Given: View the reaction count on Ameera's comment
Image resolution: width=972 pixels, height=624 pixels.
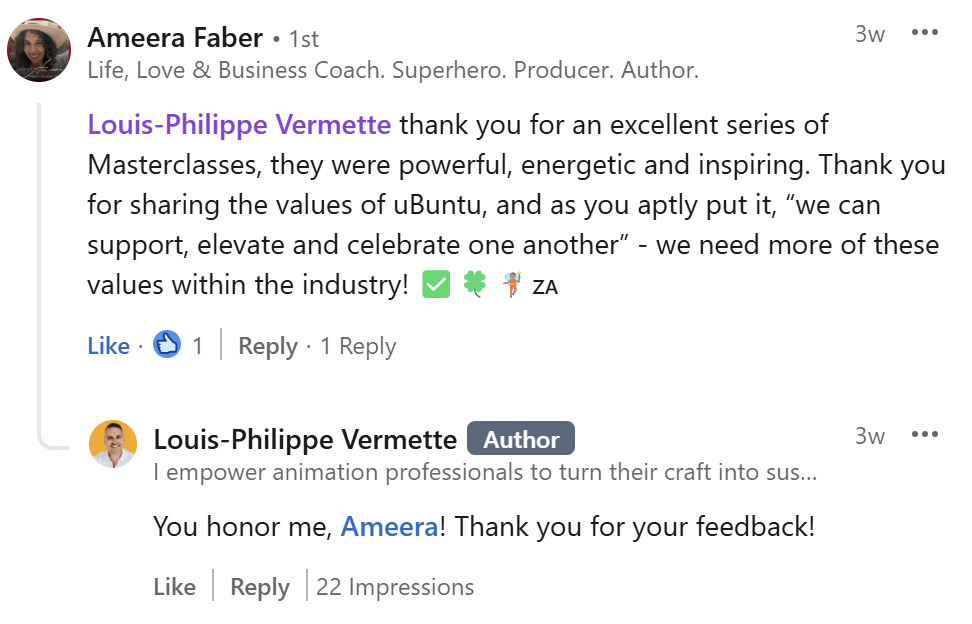Looking at the screenshot, I should (x=197, y=346).
